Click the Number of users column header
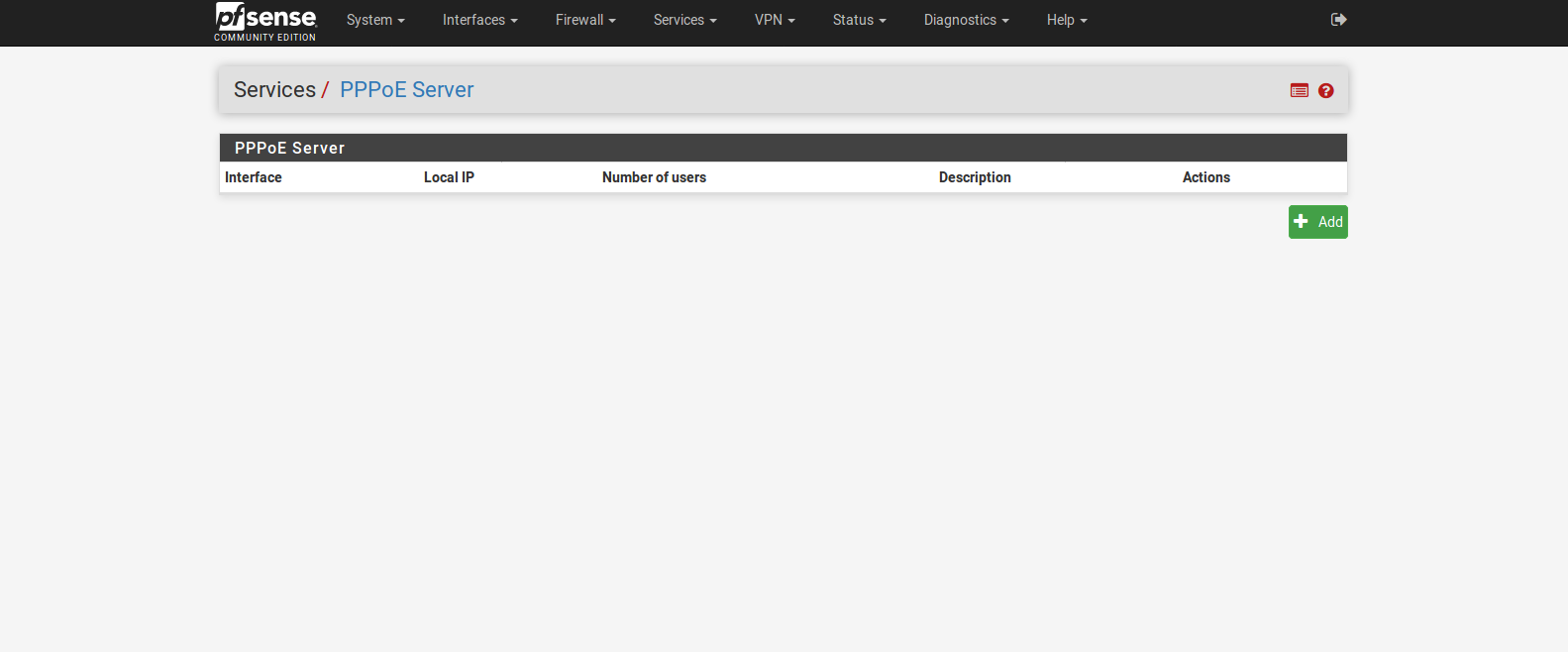Screen dimensions: 1568x652 coord(654,177)
